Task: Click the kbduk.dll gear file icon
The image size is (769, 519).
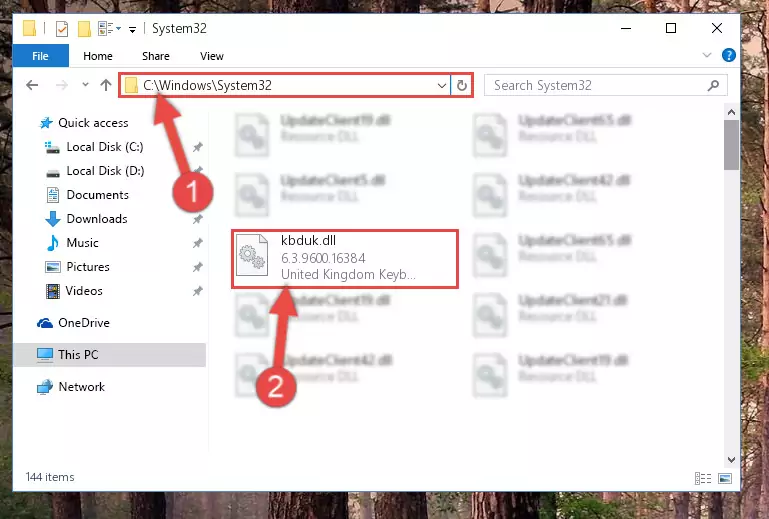Action: point(252,255)
